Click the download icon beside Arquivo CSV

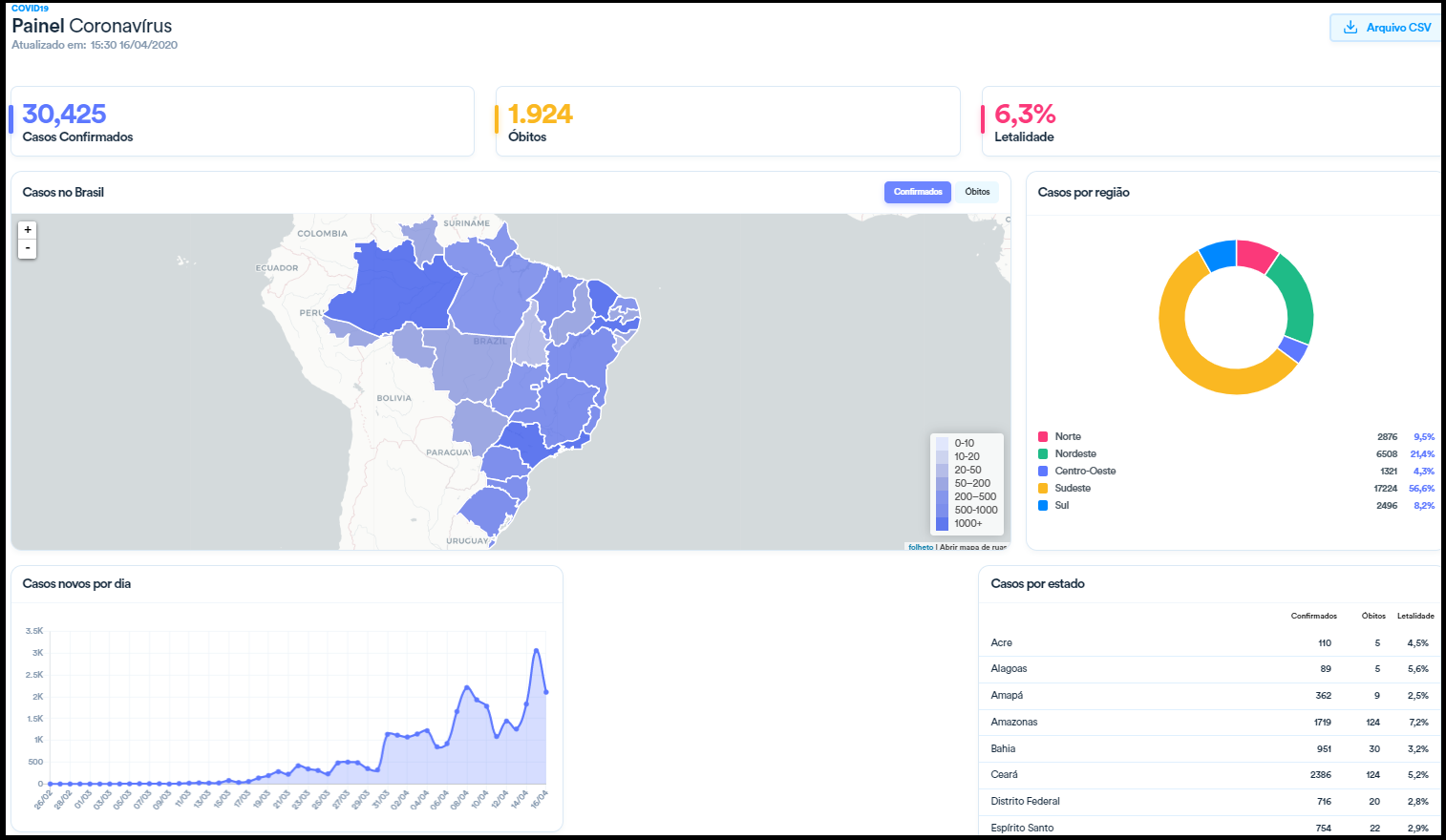1350,28
